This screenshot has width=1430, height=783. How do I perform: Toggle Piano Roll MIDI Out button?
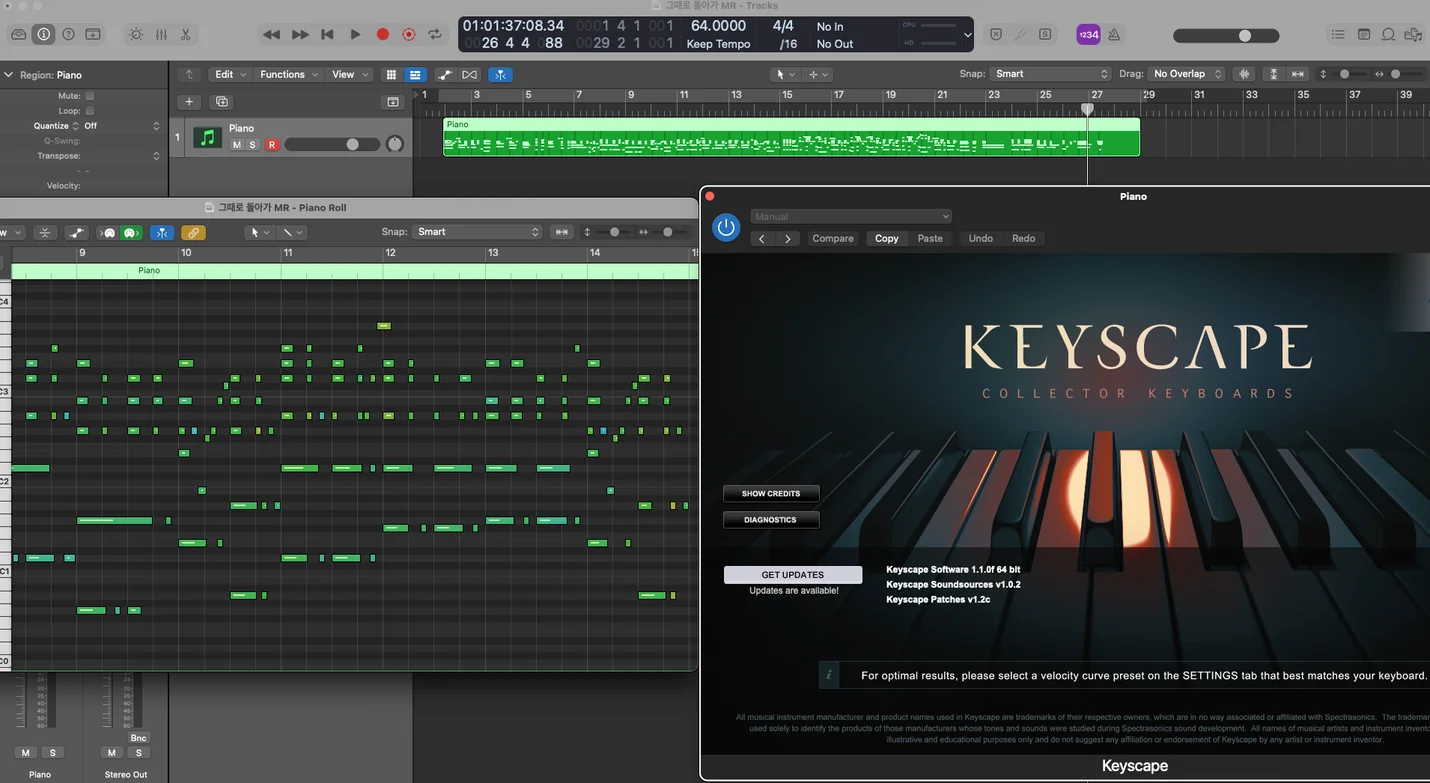[131, 232]
